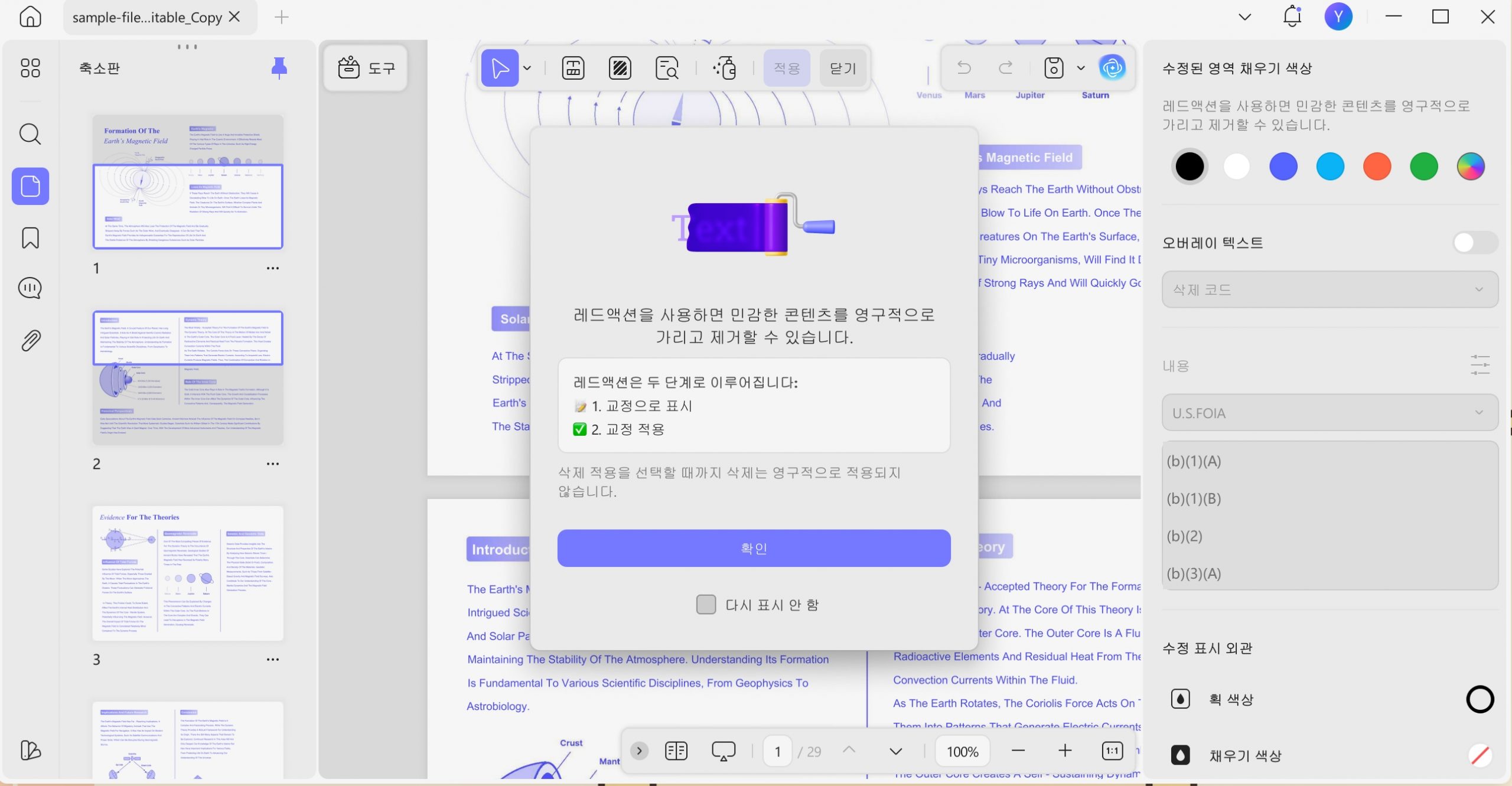Select the (b)(1)(B) code entry
Screen dimensions: 1512x786
tap(1329, 498)
